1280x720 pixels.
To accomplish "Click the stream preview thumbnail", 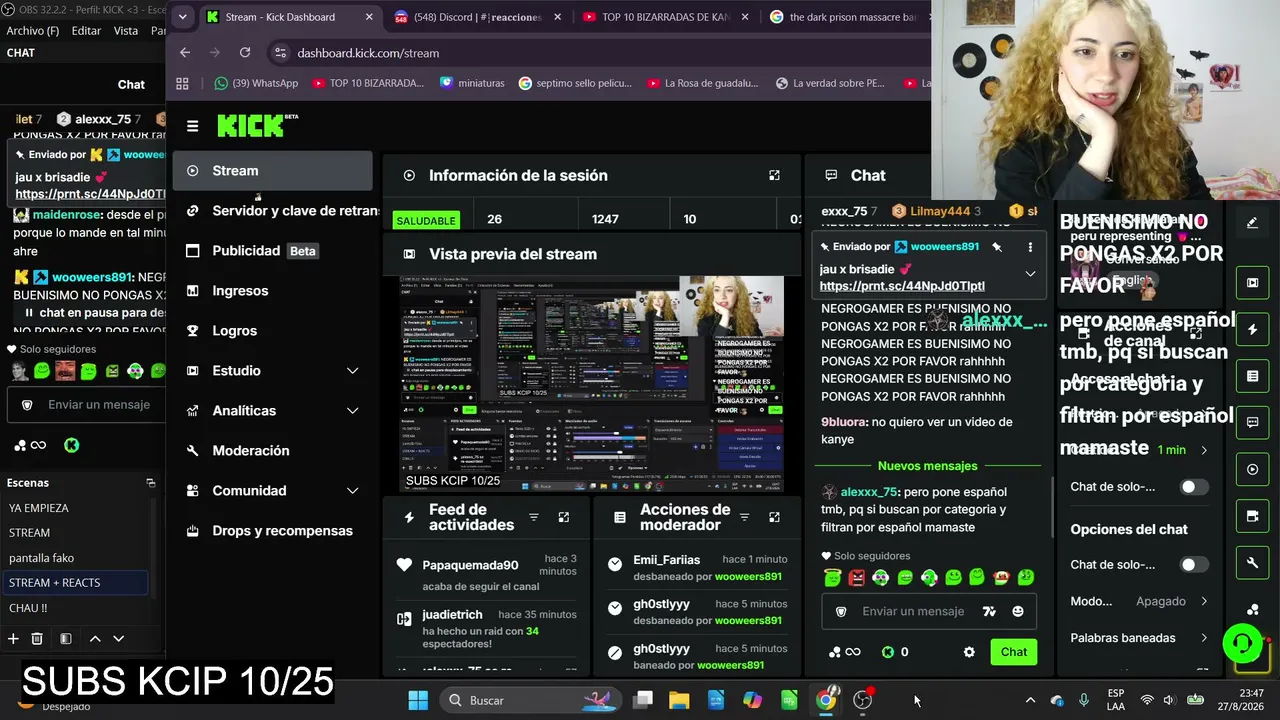I will point(592,383).
